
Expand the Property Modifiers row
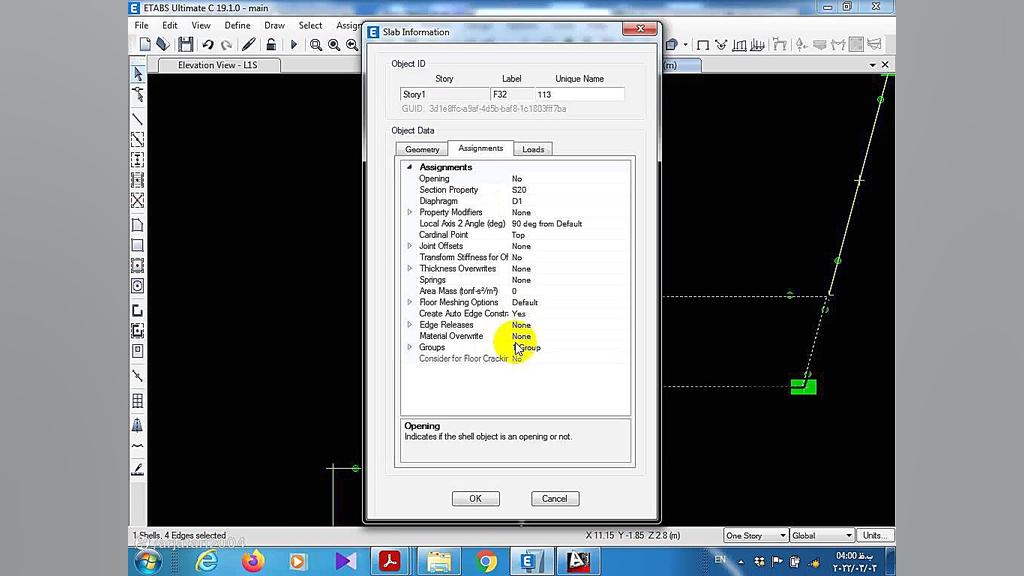410,212
